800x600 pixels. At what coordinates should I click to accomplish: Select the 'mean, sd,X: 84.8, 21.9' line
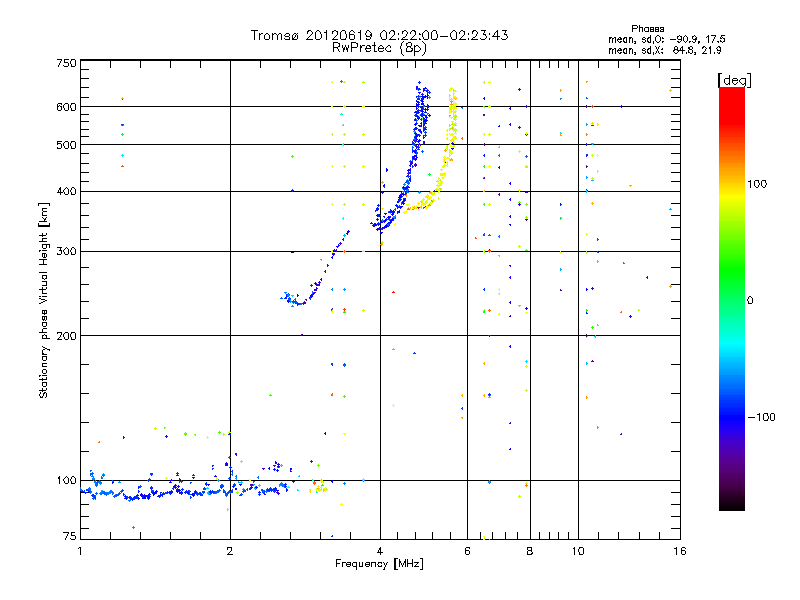664,50
